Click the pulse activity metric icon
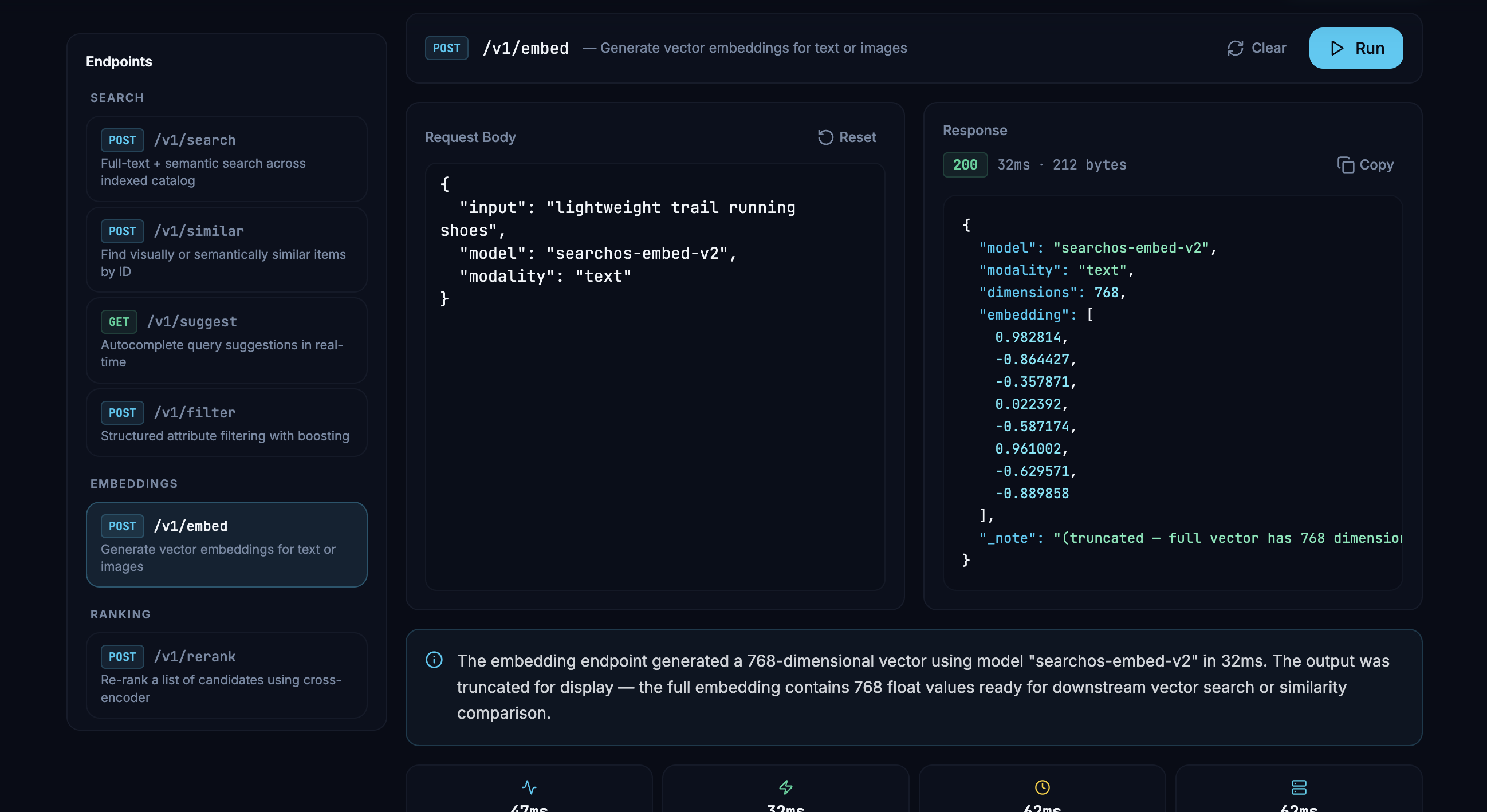Image resolution: width=1487 pixels, height=812 pixels. (529, 787)
